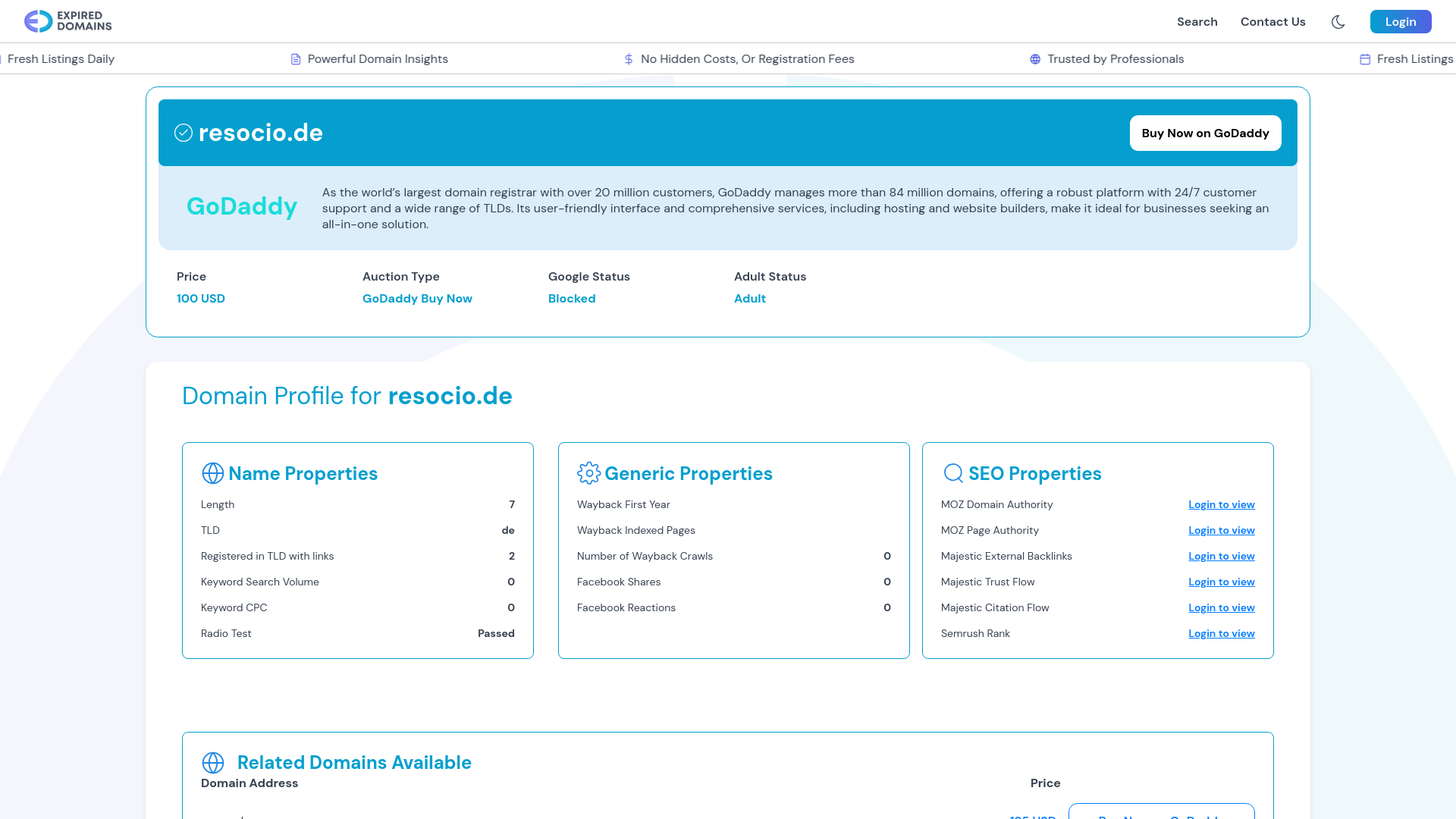Open the Search menu item
The height and width of the screenshot is (819, 1456).
pos(1197,22)
